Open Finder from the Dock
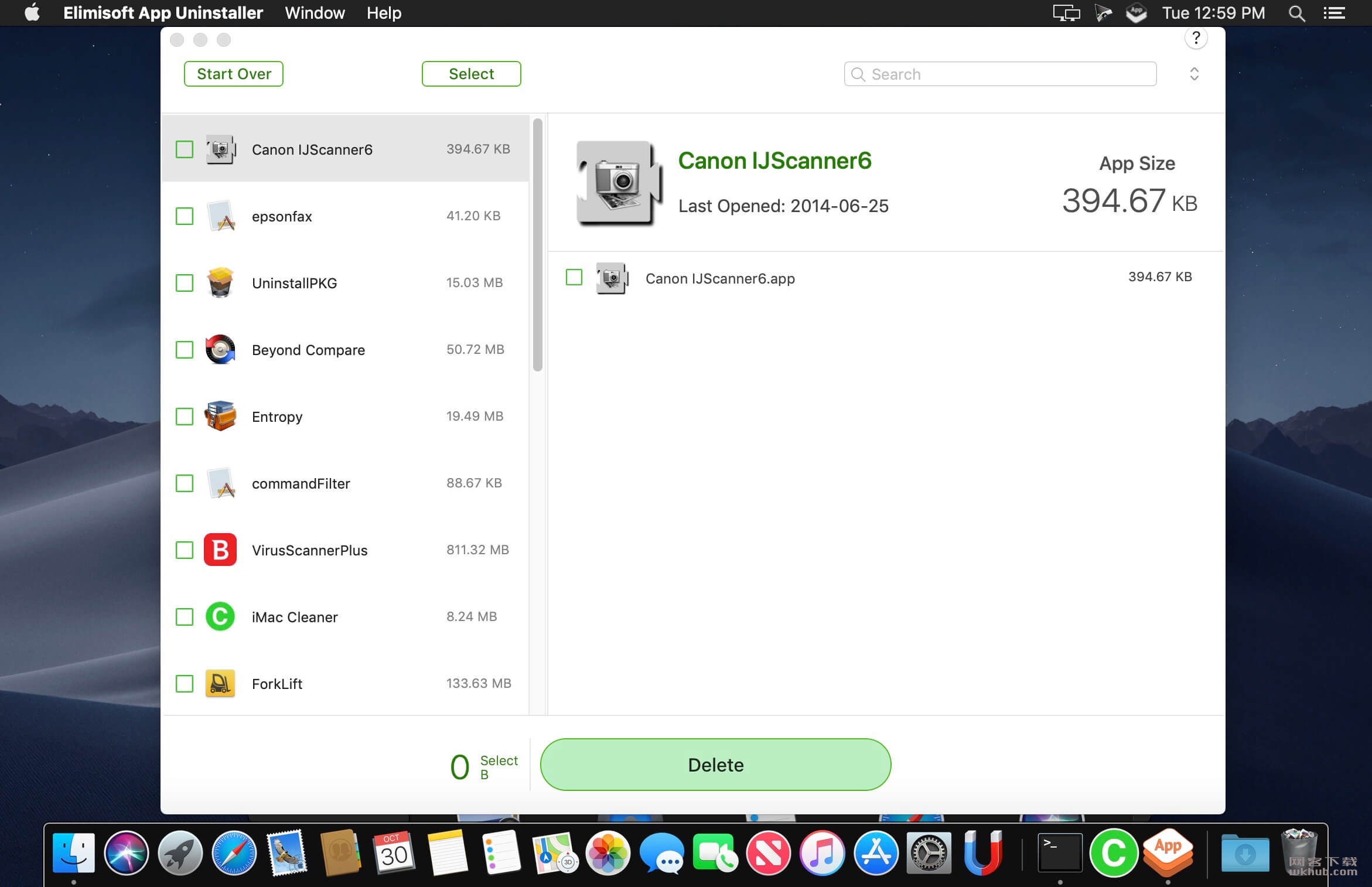This screenshot has height=887, width=1372. click(x=74, y=852)
